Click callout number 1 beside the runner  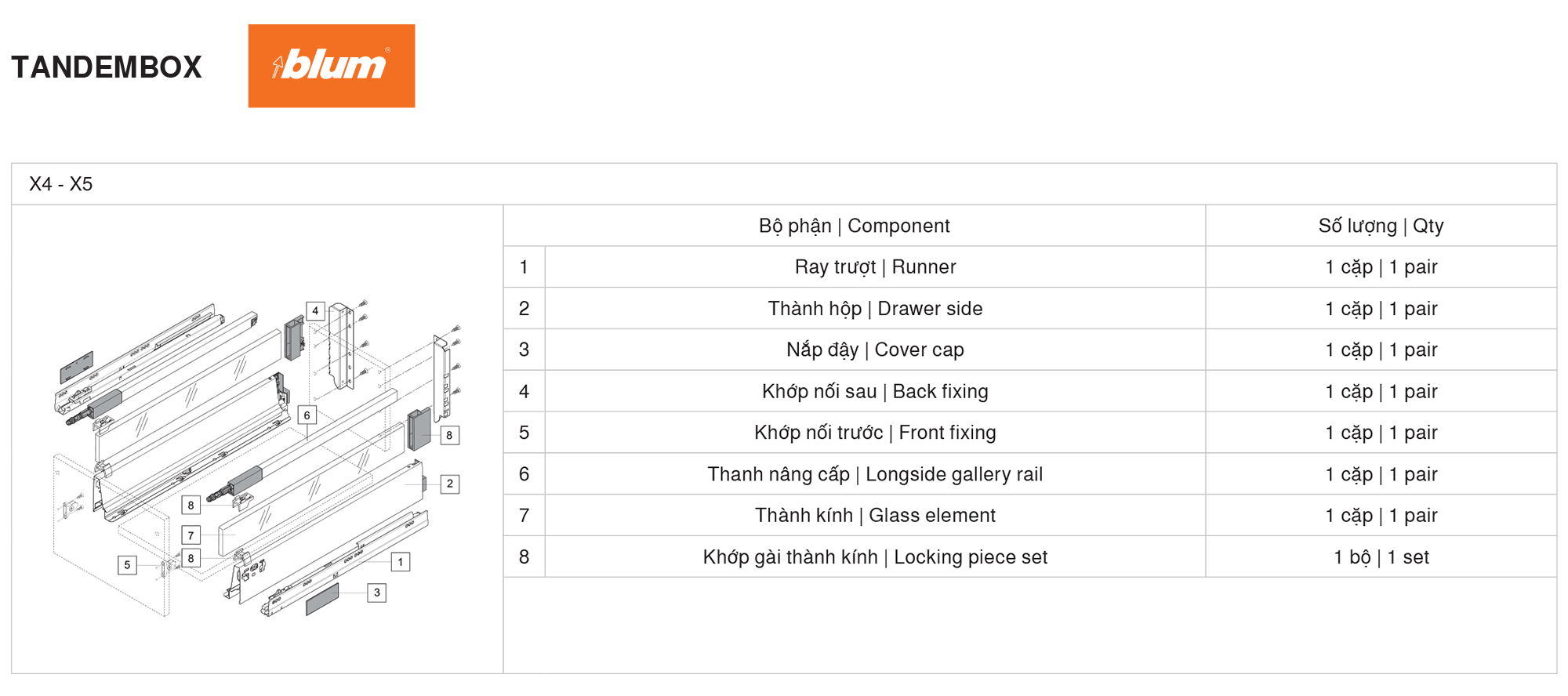[401, 562]
